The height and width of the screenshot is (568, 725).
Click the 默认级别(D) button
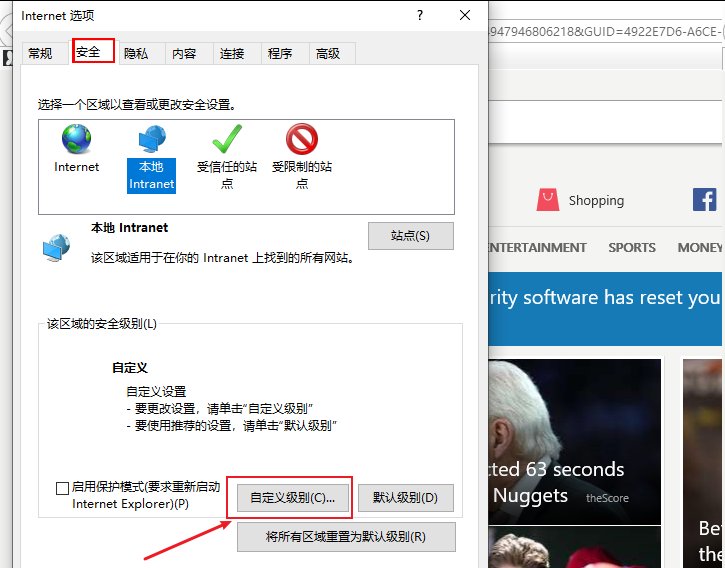pyautogui.click(x=406, y=498)
